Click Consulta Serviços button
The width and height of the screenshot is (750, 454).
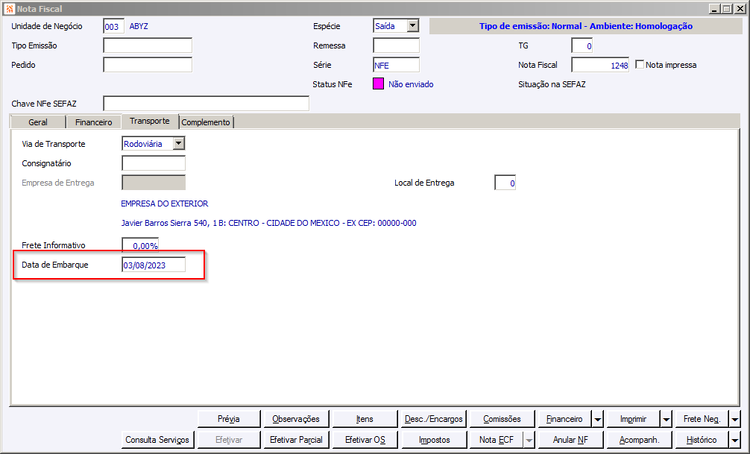click(x=157, y=440)
